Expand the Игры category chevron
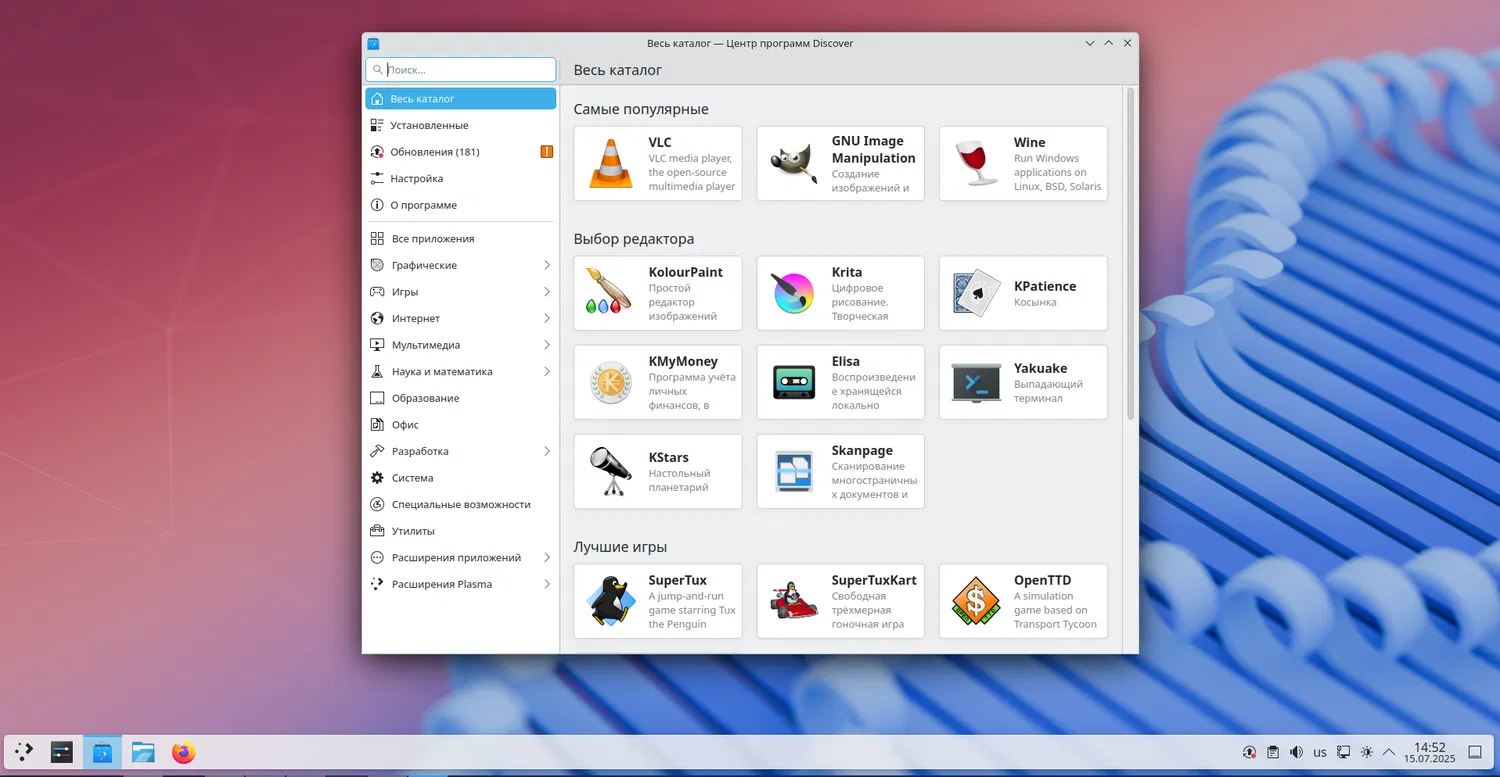The height and width of the screenshot is (777, 1500). (x=547, y=292)
